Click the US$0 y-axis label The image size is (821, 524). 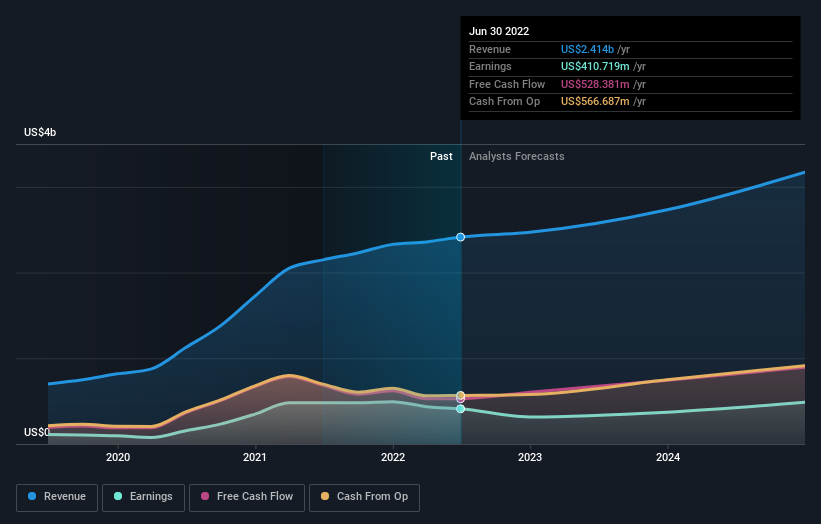click(37, 432)
